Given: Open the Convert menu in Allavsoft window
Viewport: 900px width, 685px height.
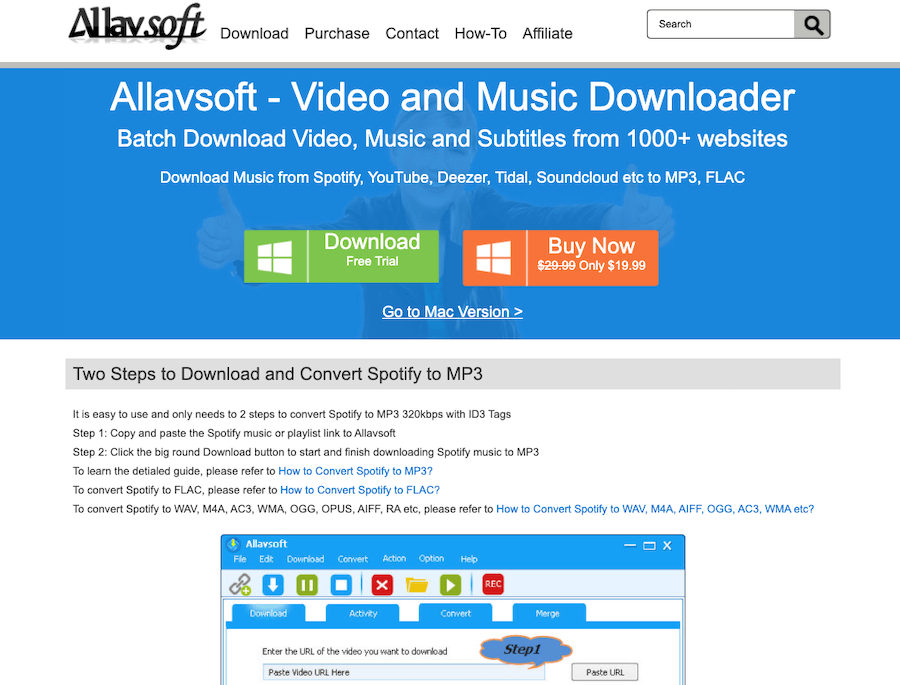Looking at the screenshot, I should tap(352, 559).
